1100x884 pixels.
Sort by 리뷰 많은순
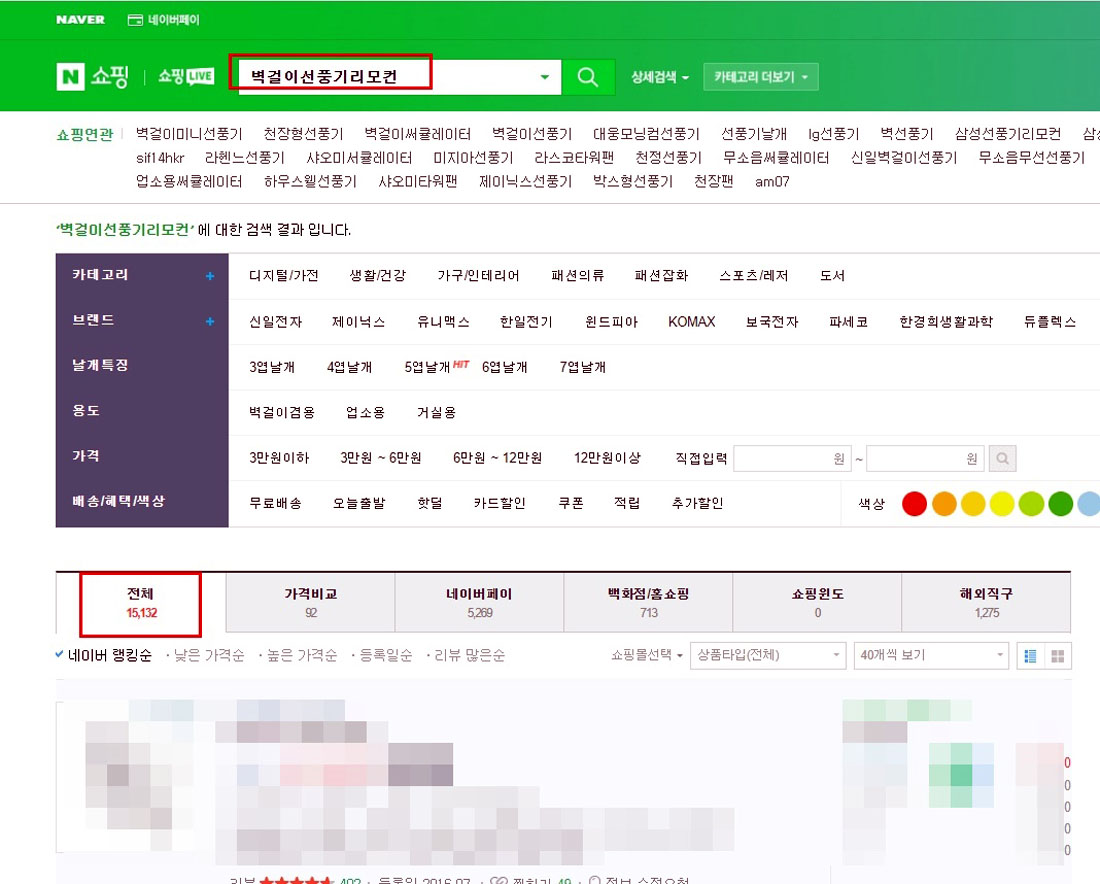469,655
